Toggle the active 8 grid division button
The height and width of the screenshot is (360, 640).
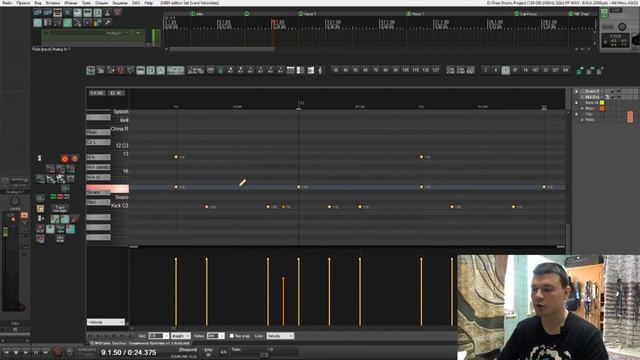coord(505,70)
